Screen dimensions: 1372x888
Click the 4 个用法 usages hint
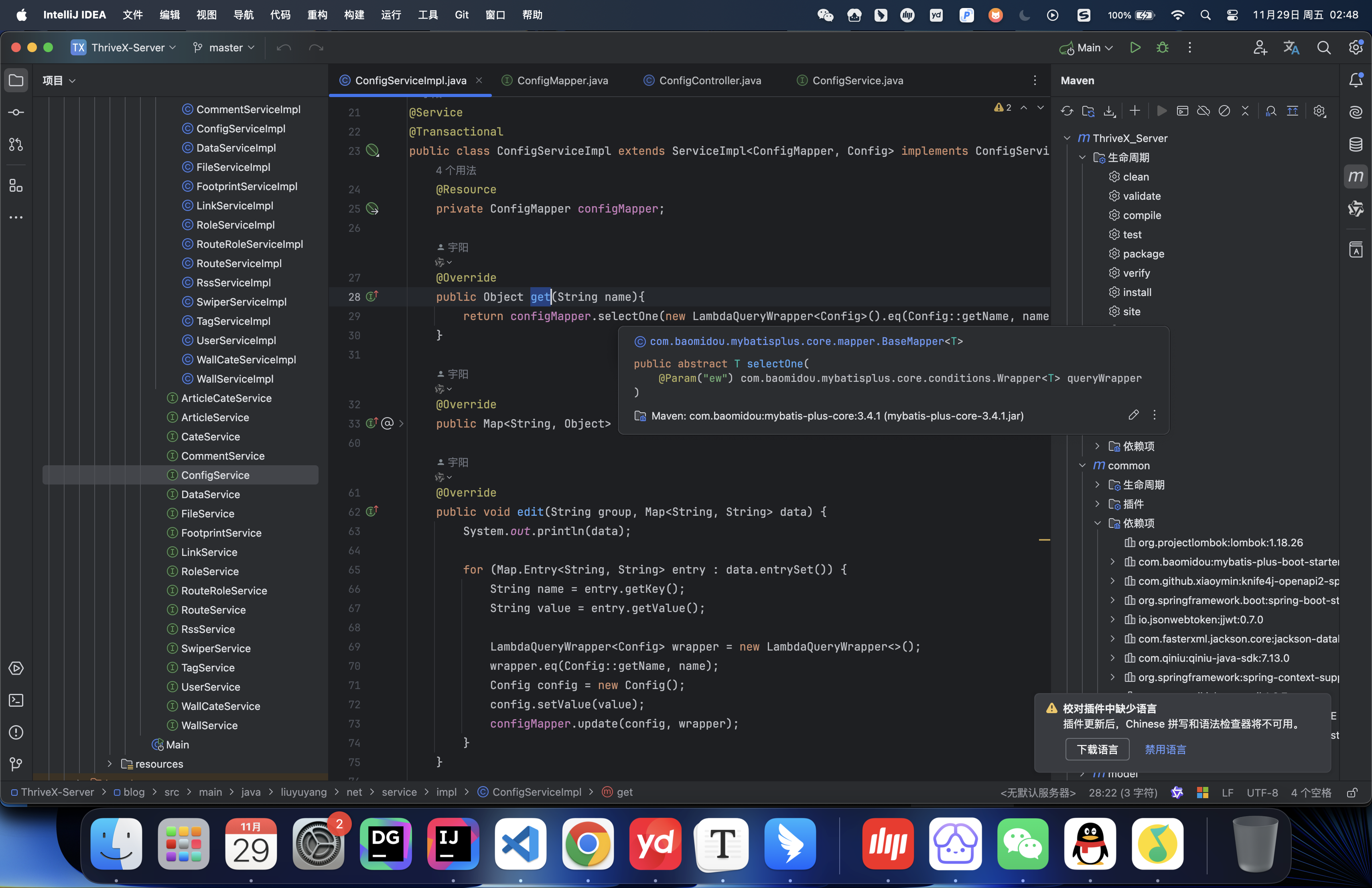[x=455, y=170]
